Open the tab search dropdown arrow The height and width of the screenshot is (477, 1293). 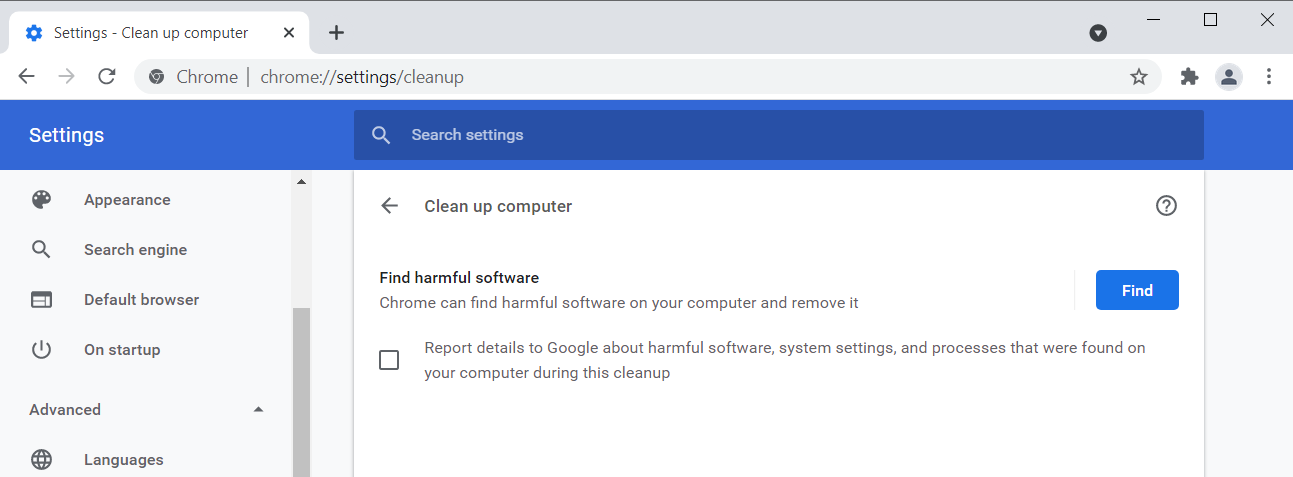[x=1098, y=33]
